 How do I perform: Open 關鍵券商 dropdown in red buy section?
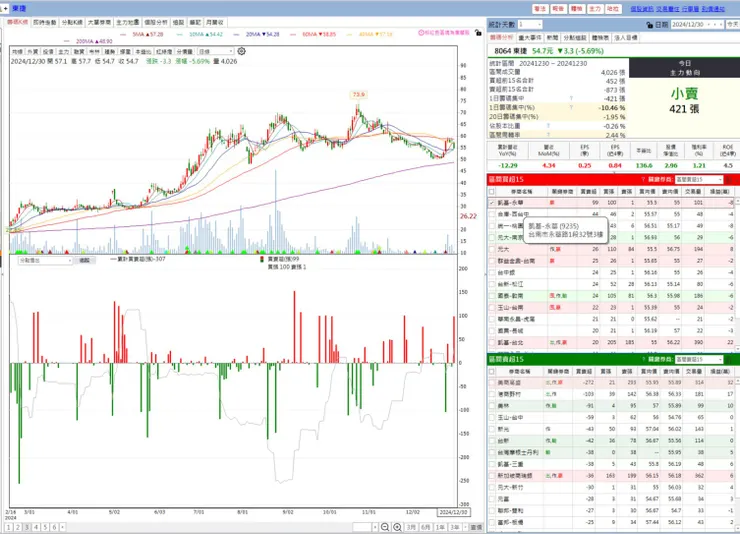coord(698,179)
